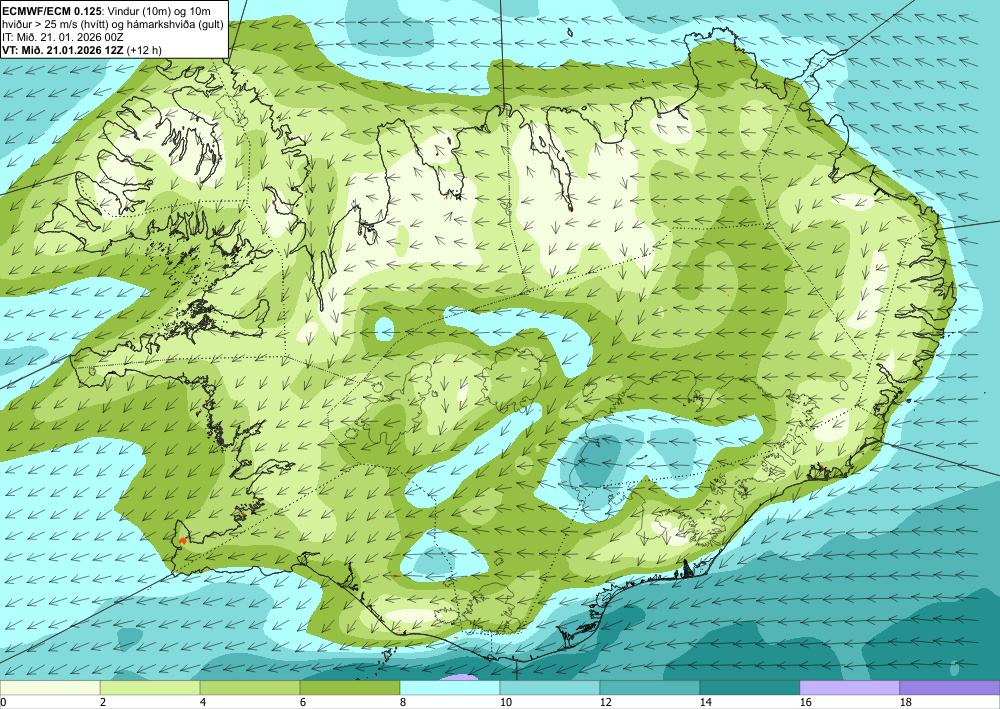Click the light green 2–4 legend swatch

click(150, 688)
